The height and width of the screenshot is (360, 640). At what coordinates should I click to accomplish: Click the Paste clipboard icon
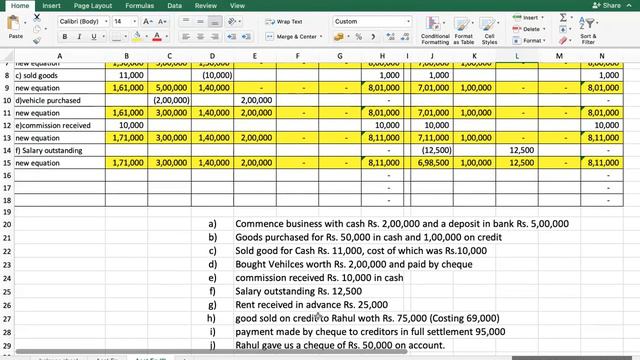point(13,23)
